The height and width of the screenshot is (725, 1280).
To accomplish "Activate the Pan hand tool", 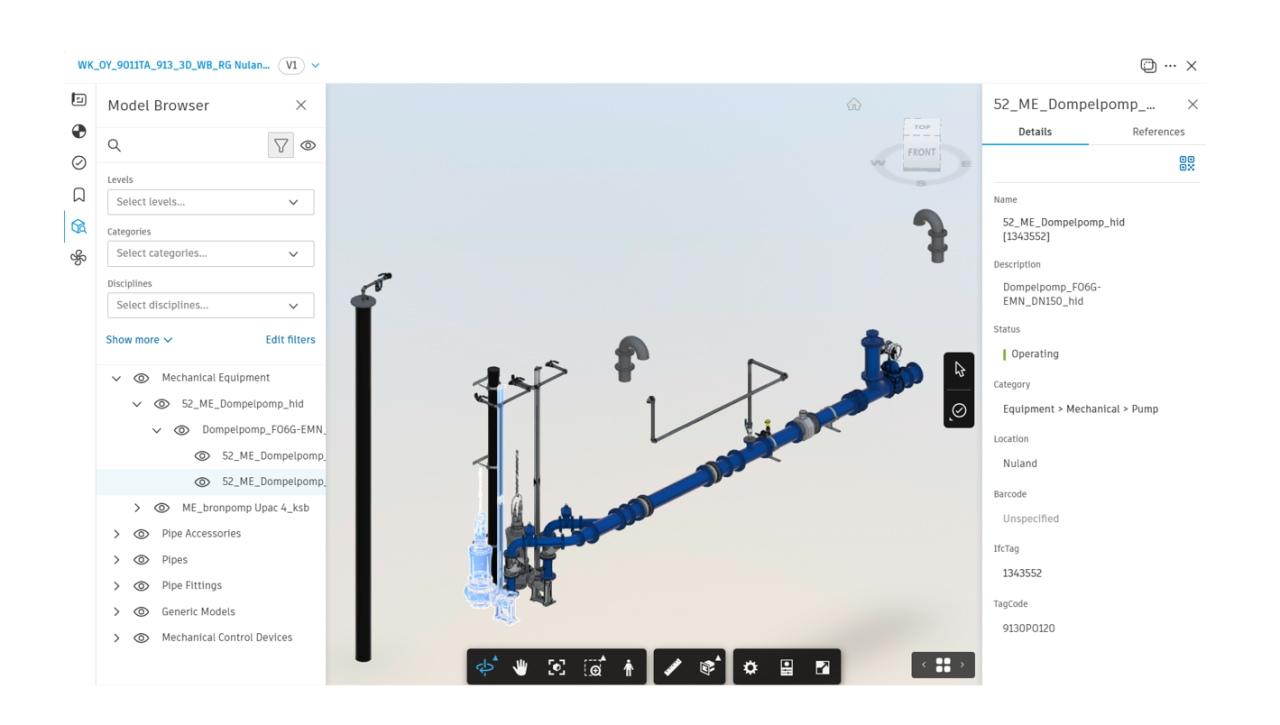I will click(x=520, y=667).
